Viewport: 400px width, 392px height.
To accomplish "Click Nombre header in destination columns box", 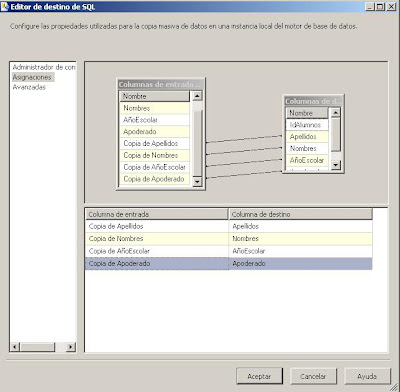I will [307, 113].
